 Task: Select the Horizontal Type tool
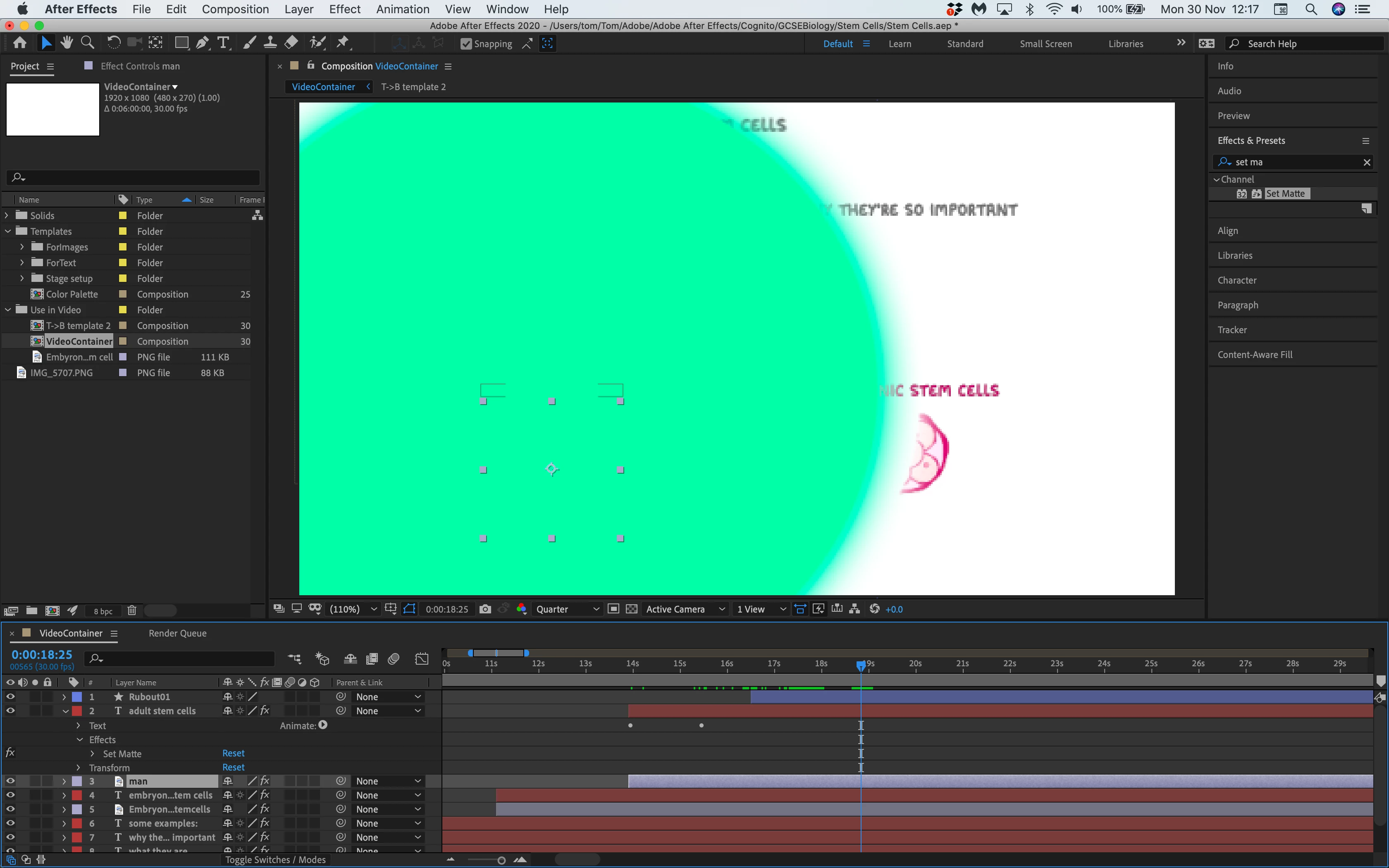point(223,43)
